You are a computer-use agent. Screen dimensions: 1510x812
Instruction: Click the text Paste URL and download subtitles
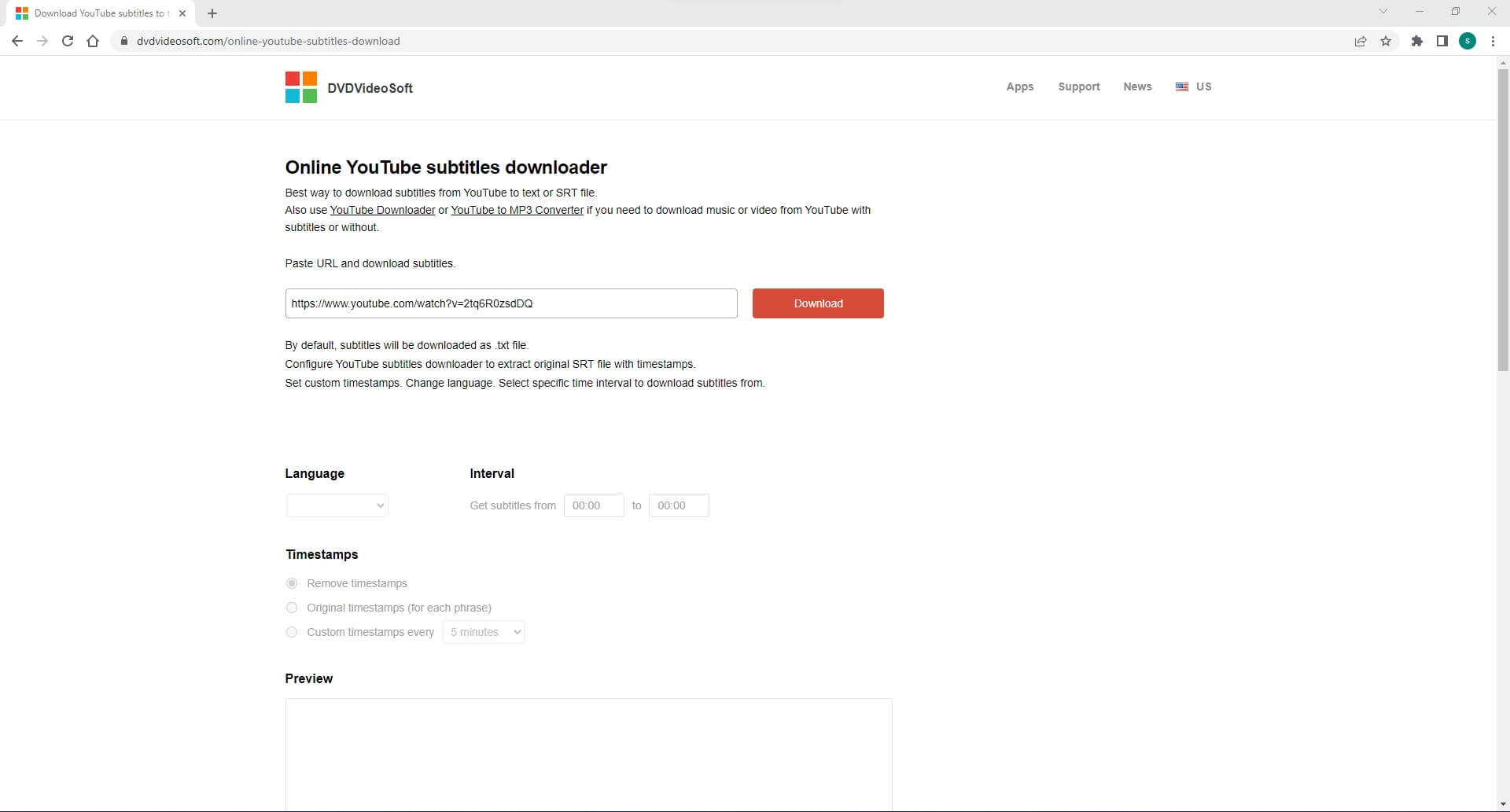pos(370,263)
